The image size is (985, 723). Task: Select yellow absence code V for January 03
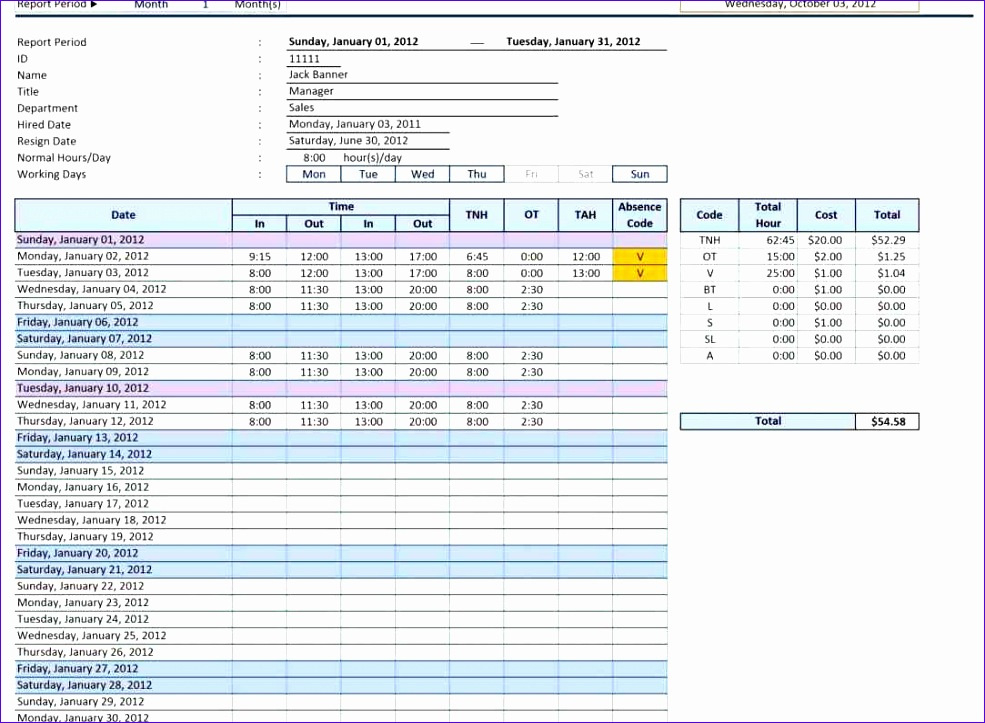pyautogui.click(x=639, y=273)
